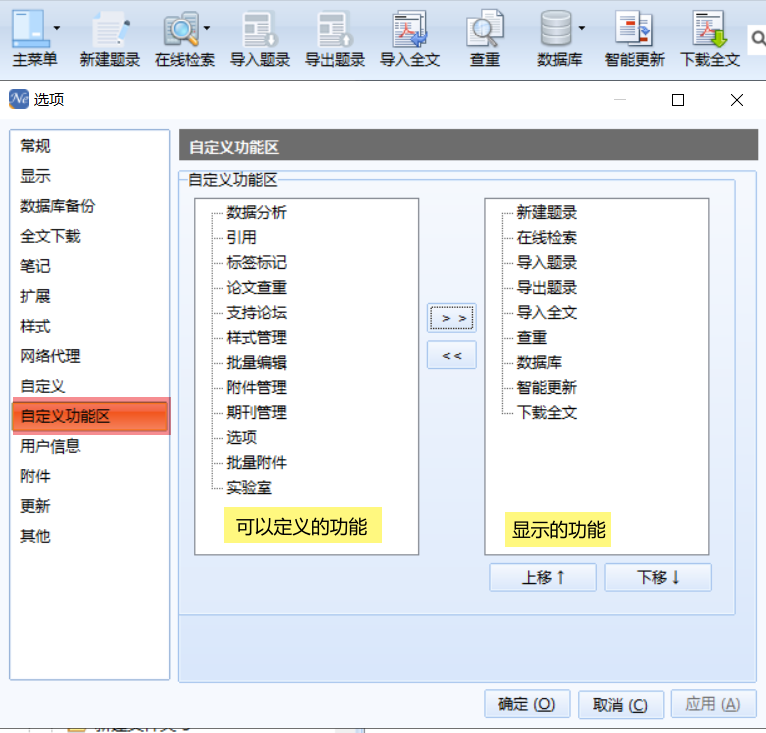Open the 全文下载 options page
The width and height of the screenshot is (766, 733).
pos(50,236)
